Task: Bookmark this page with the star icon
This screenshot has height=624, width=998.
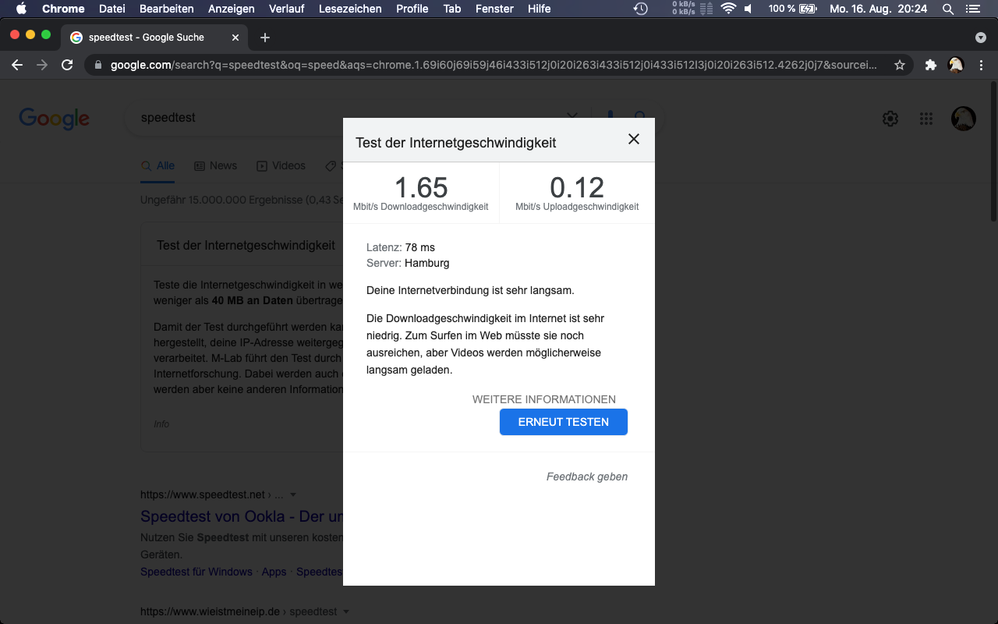Action: pos(899,64)
